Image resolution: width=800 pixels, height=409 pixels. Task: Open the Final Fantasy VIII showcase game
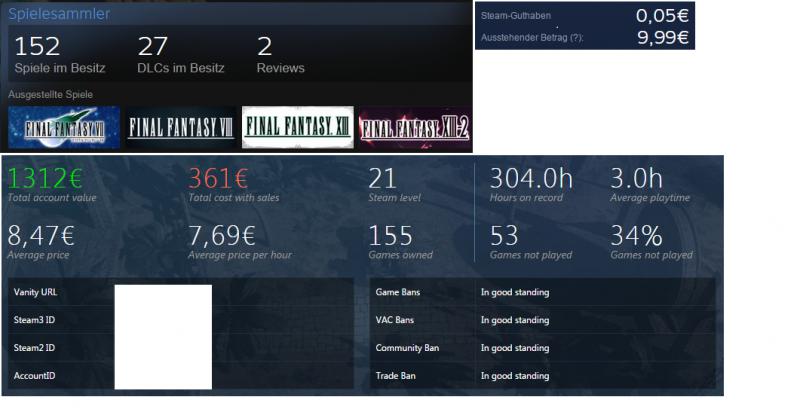(x=180, y=127)
